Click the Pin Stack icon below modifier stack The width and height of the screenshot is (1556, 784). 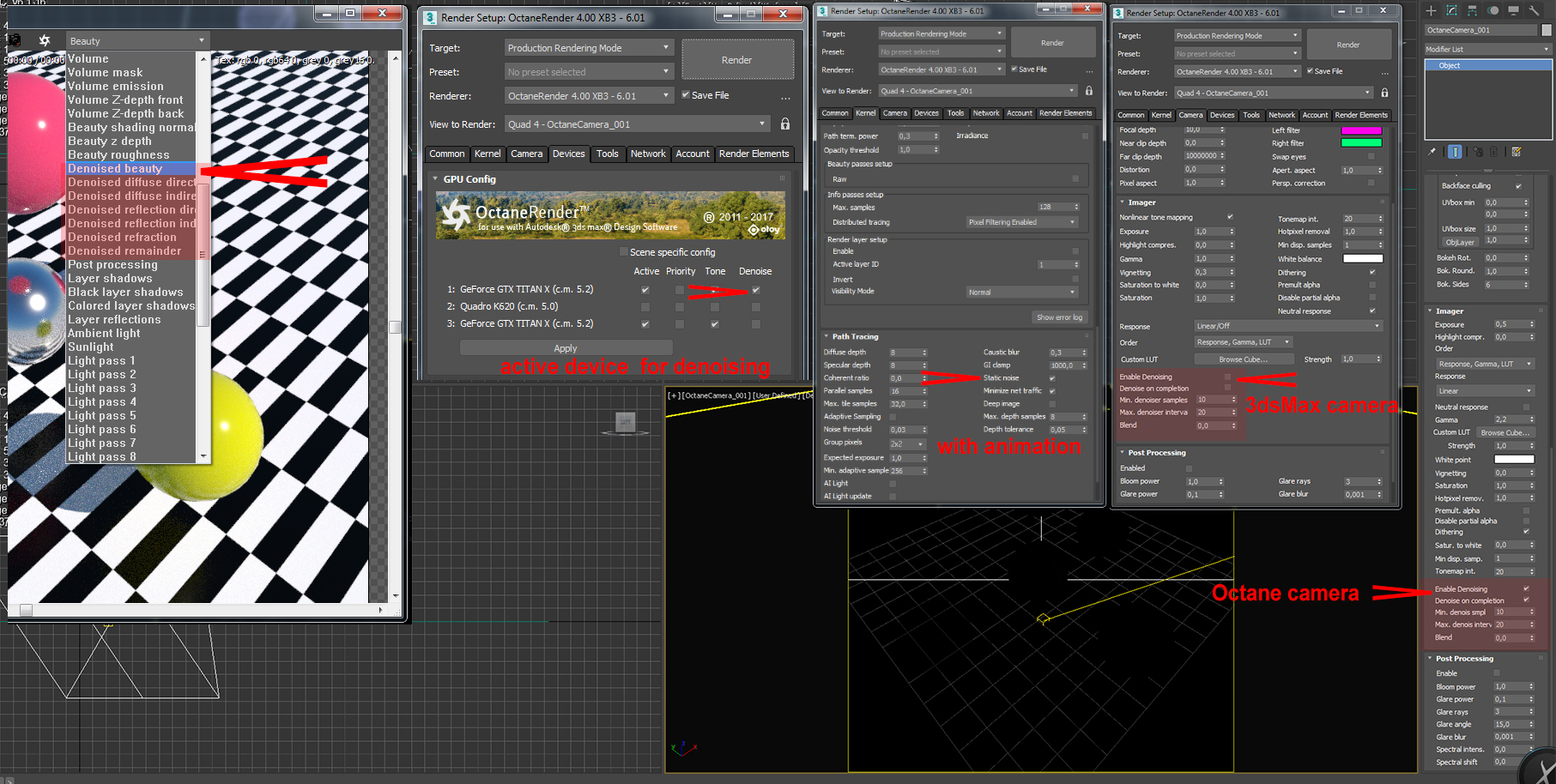[1432, 152]
